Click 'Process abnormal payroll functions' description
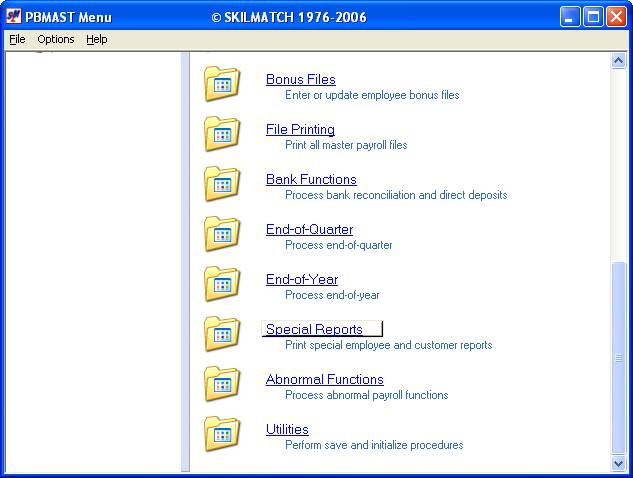This screenshot has width=633, height=478. [367, 395]
